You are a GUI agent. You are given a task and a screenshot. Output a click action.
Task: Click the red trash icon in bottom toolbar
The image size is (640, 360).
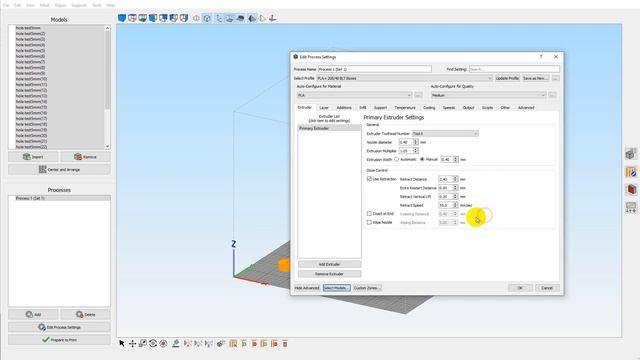[x=285, y=344]
